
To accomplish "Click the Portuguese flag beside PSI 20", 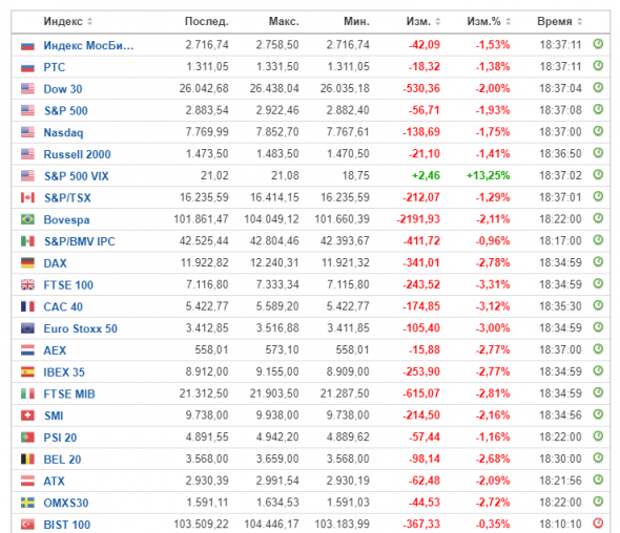I will 28,437.
